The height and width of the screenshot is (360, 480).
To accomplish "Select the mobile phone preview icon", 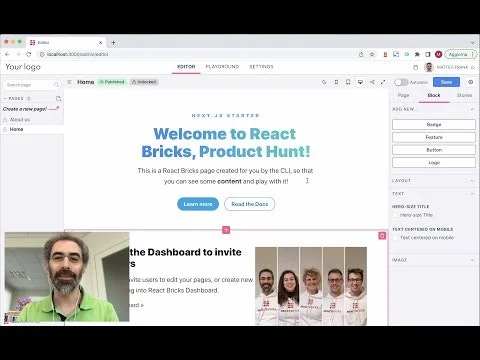I will point(336,82).
